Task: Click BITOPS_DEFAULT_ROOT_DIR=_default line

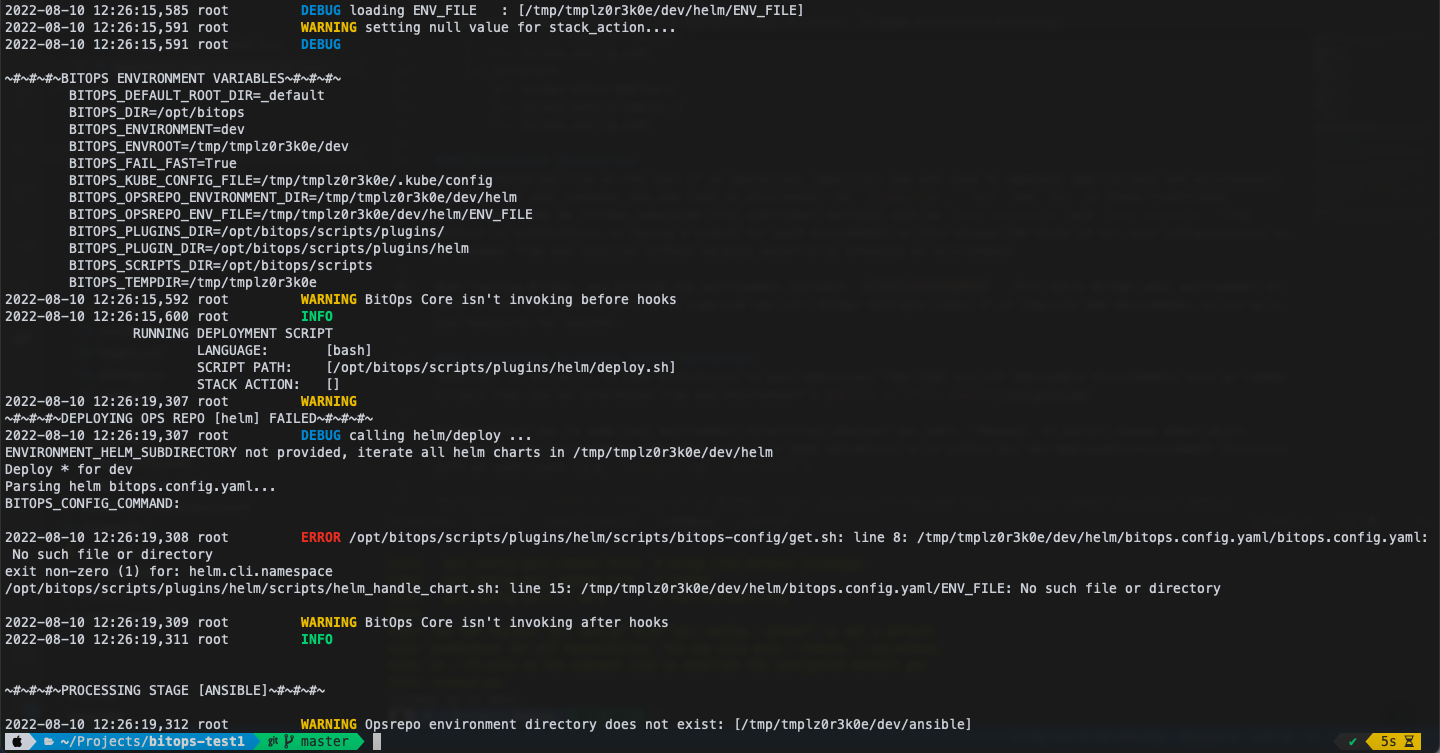Action: pyautogui.click(x=197, y=95)
